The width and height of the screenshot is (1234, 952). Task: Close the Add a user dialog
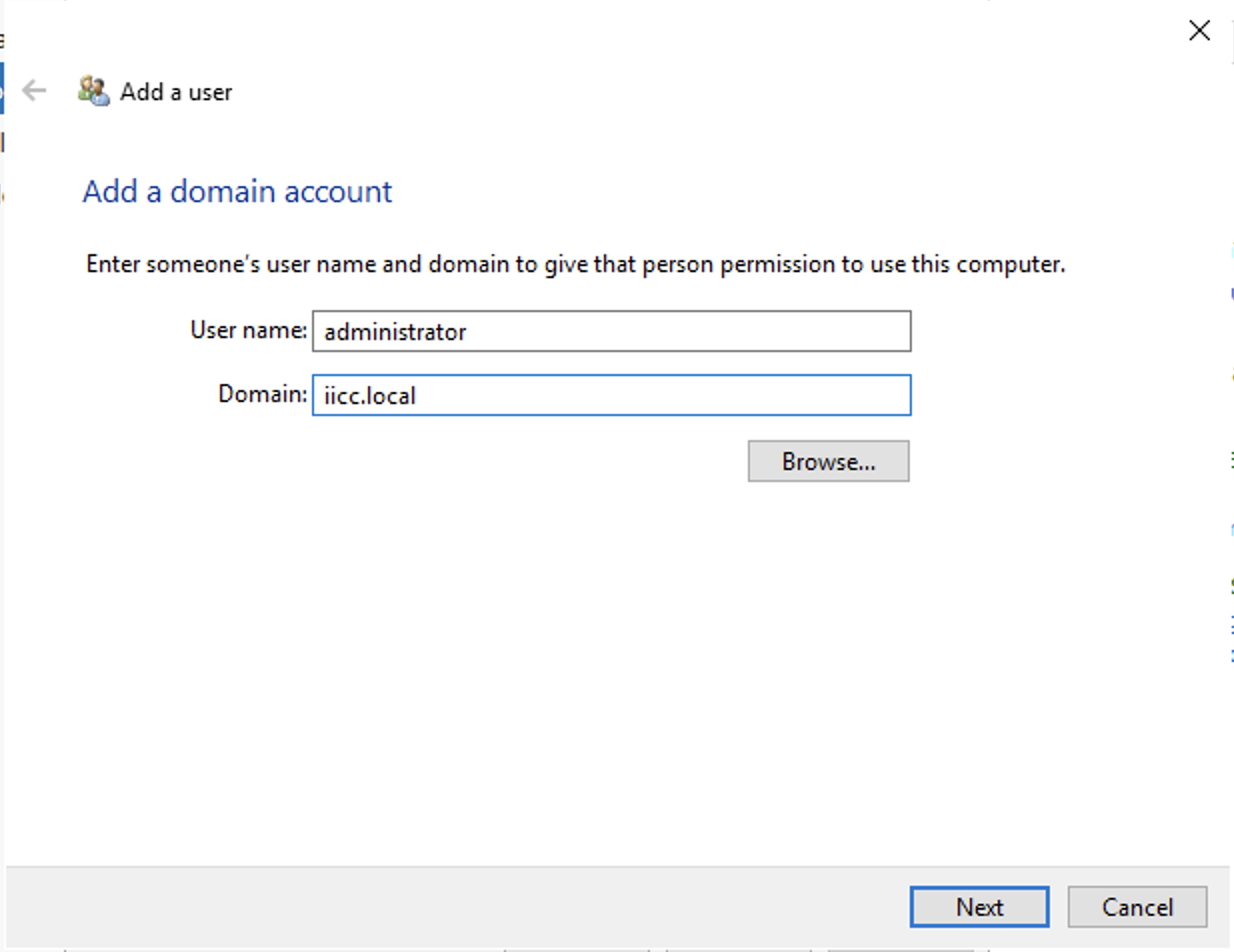coord(1199,31)
